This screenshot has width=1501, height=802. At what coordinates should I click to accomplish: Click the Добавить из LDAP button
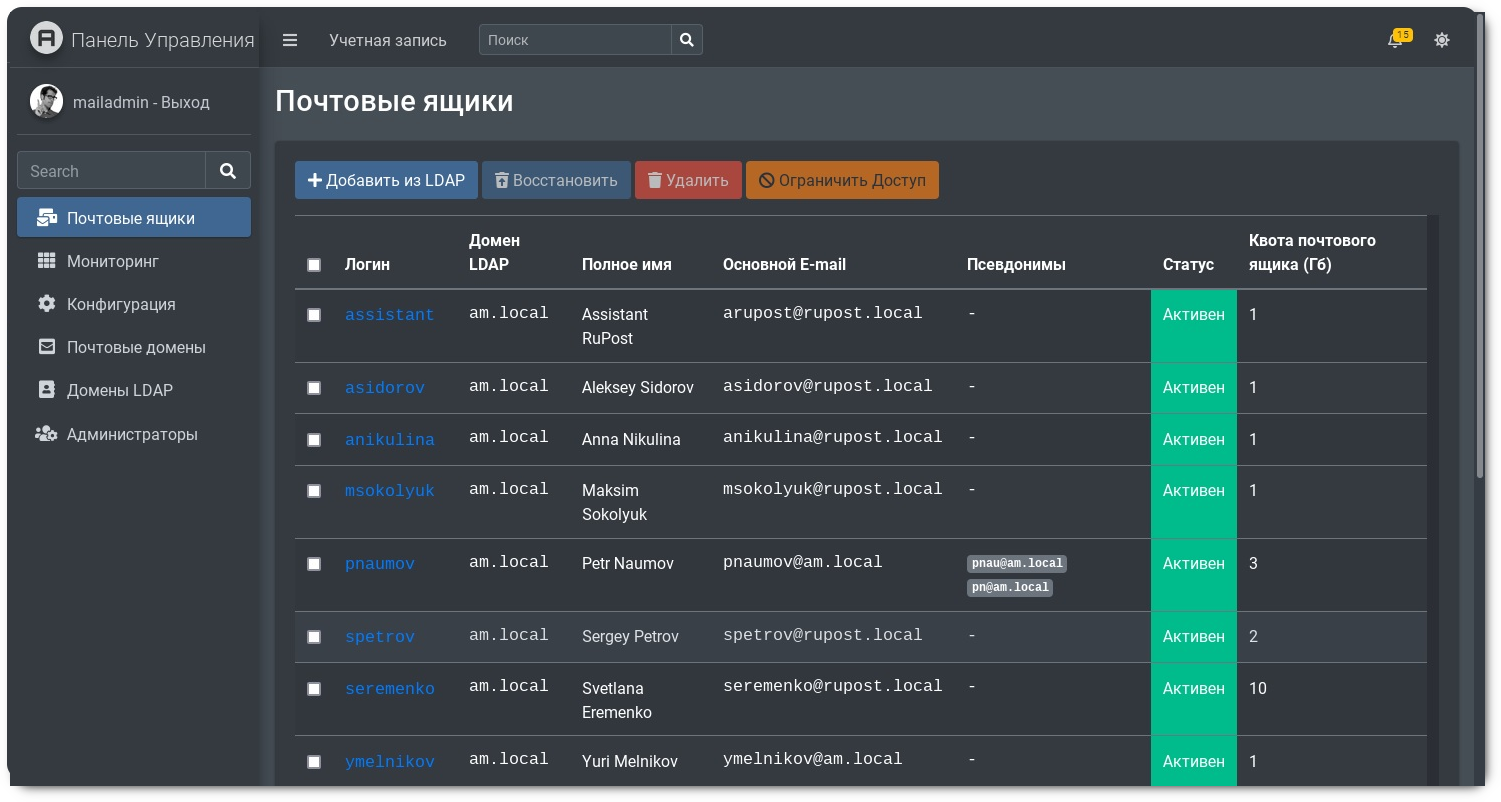(x=386, y=180)
